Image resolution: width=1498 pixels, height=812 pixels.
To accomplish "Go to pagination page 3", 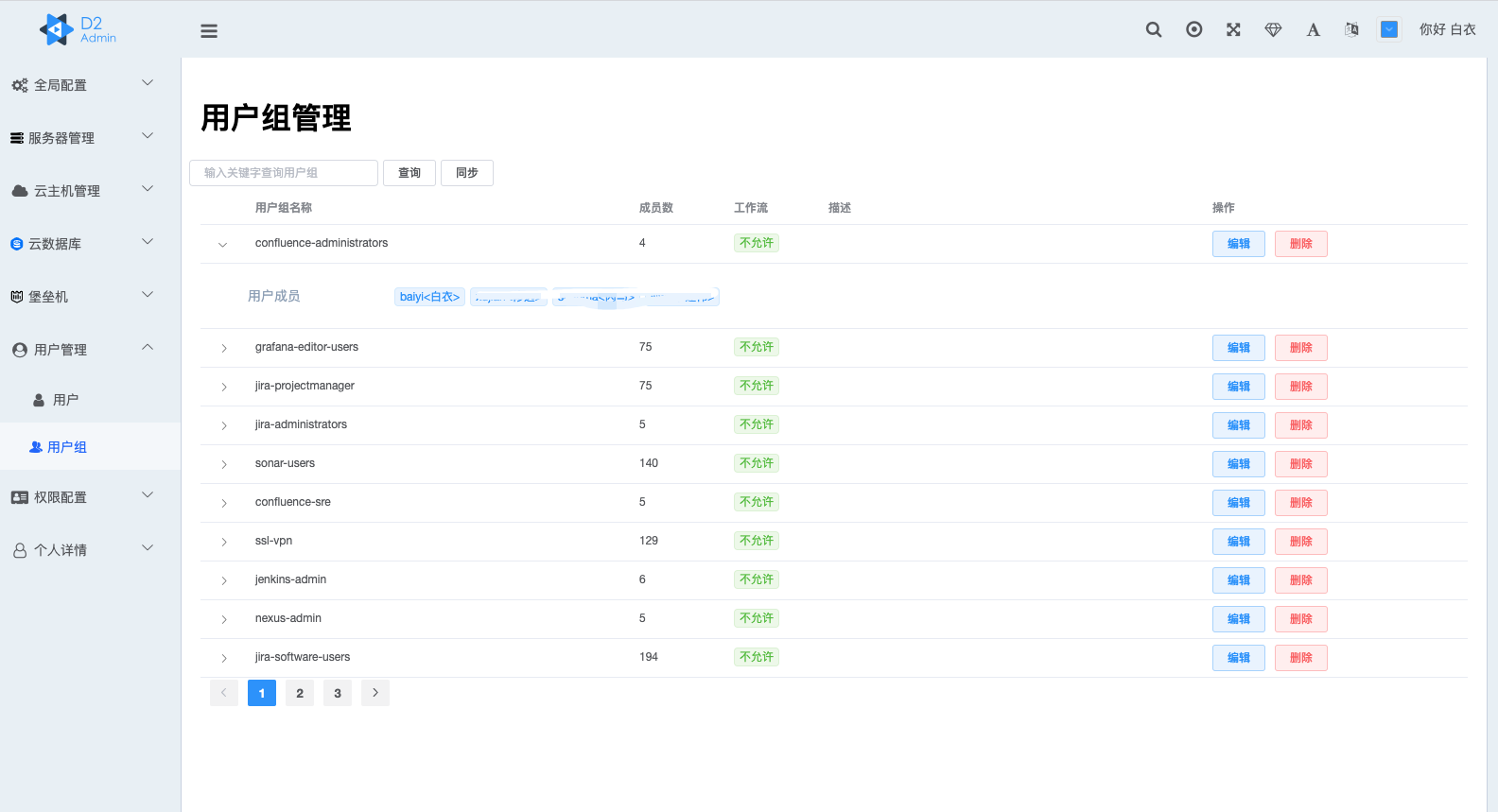I will click(x=338, y=693).
